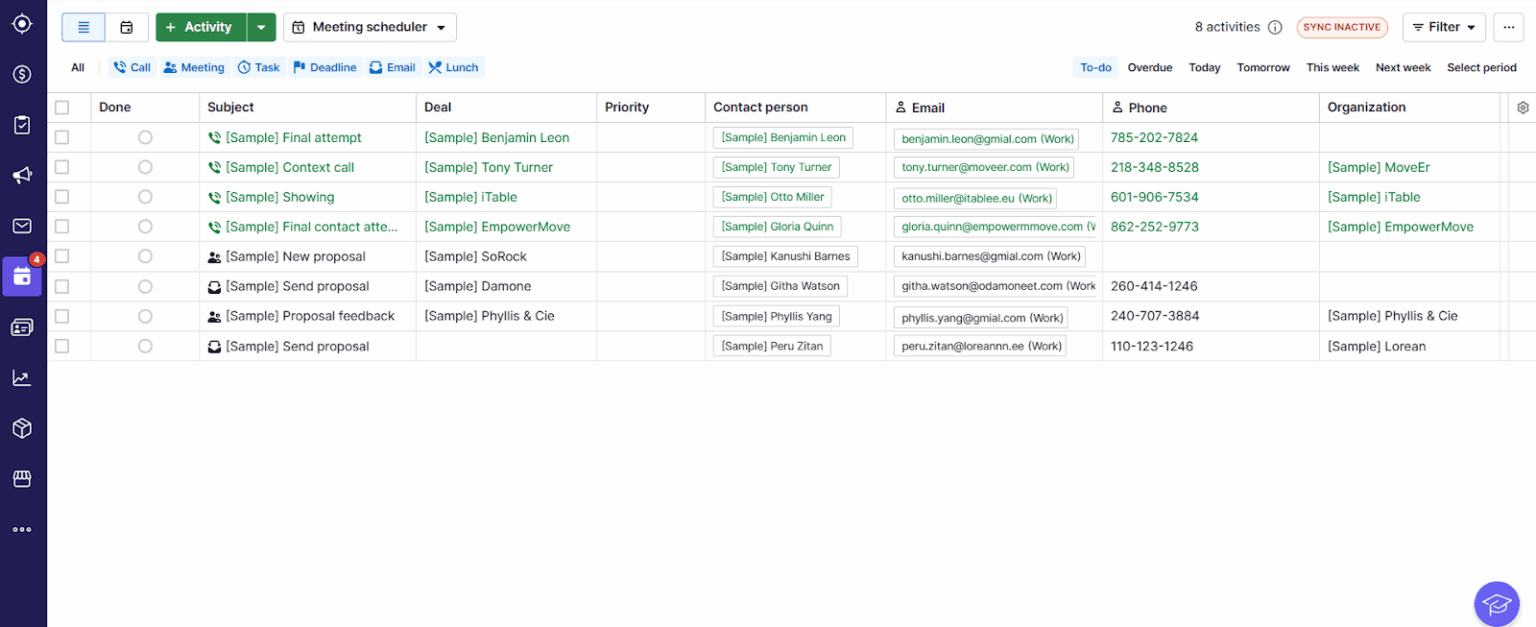
Task: Open the [Sample] EmpowerMove deal link
Action: point(497,226)
